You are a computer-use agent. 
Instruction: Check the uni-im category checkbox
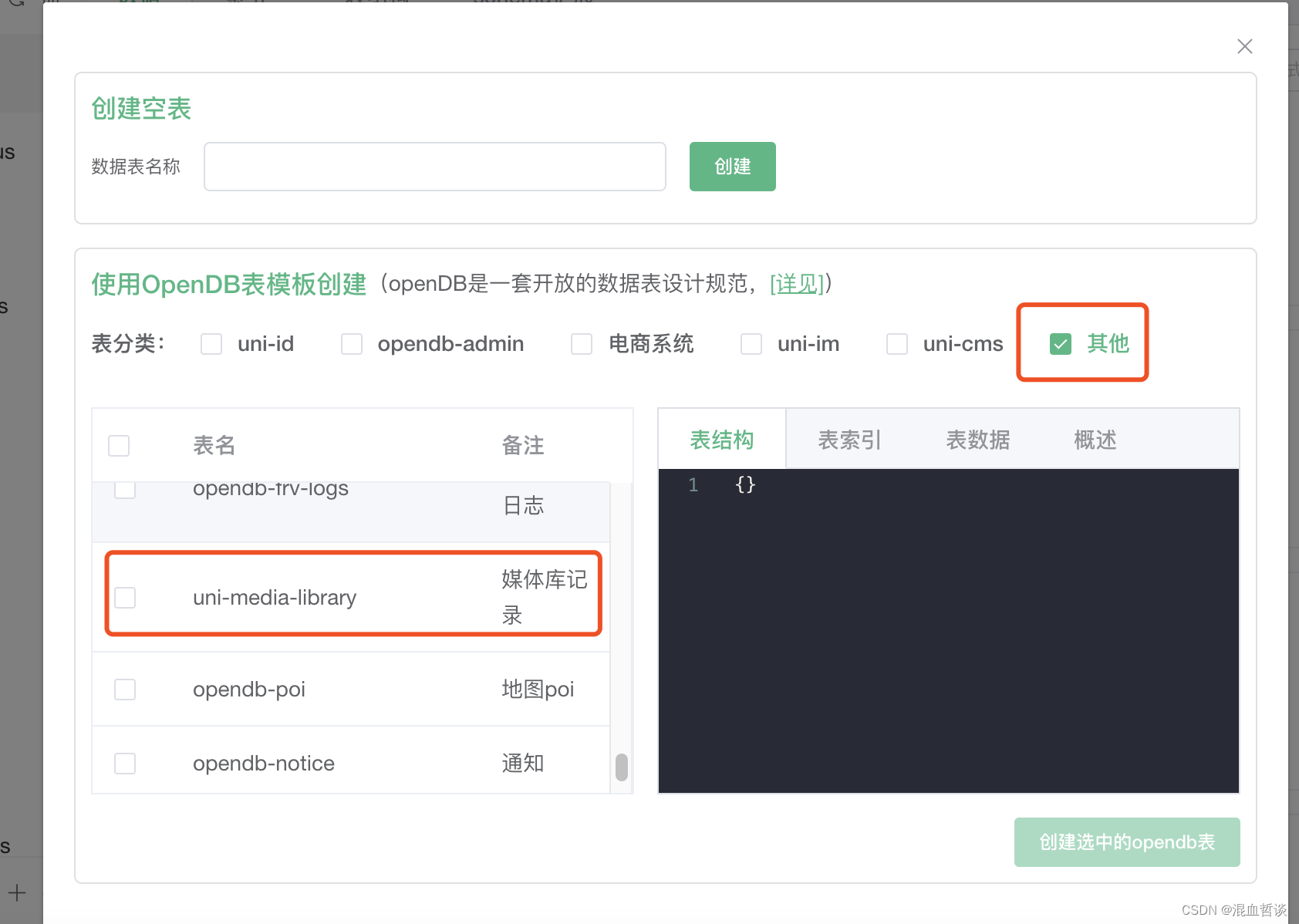point(751,344)
